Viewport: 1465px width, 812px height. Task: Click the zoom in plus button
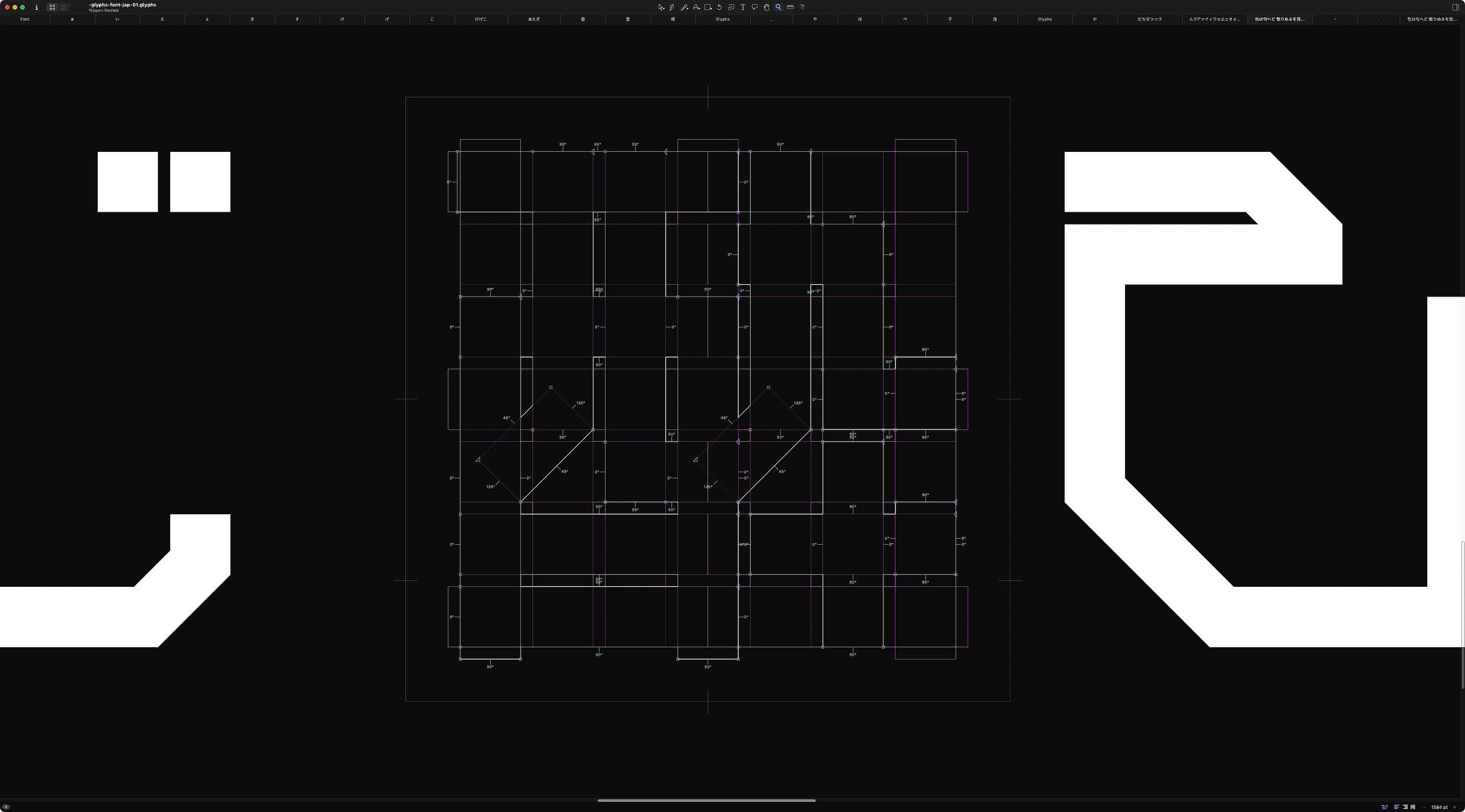1455,807
